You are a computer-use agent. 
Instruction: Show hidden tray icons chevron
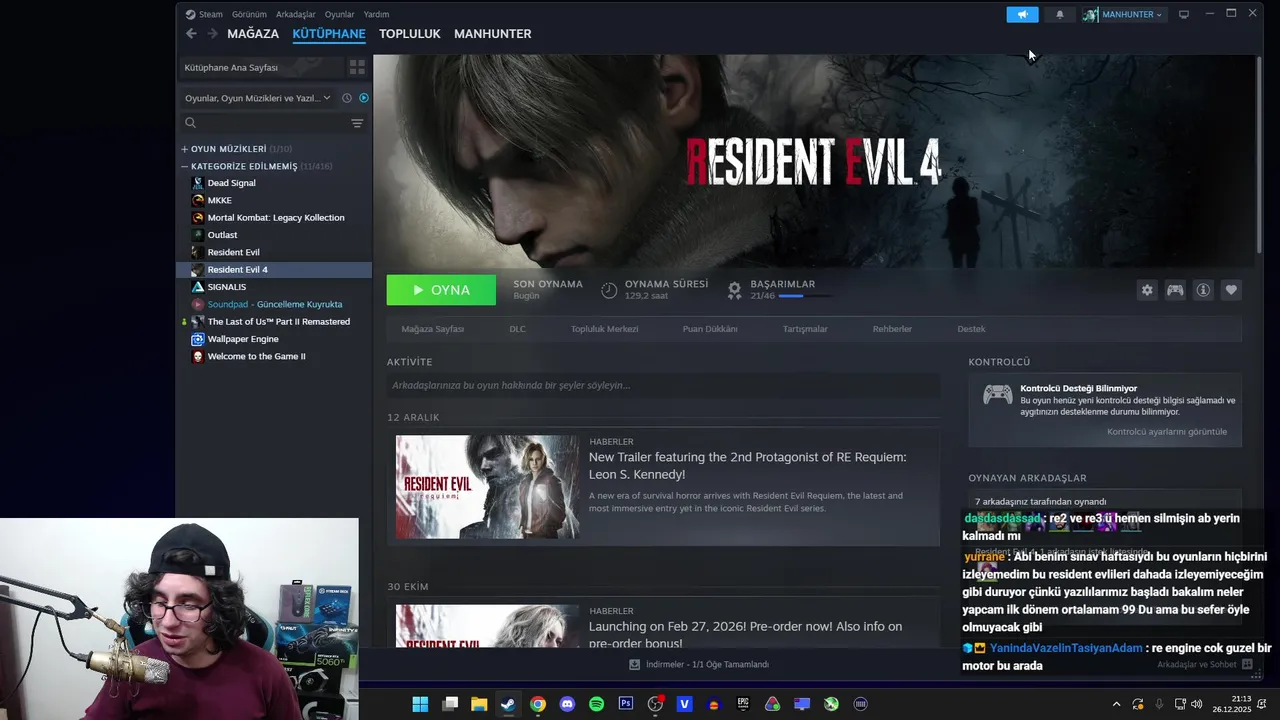(1116, 704)
